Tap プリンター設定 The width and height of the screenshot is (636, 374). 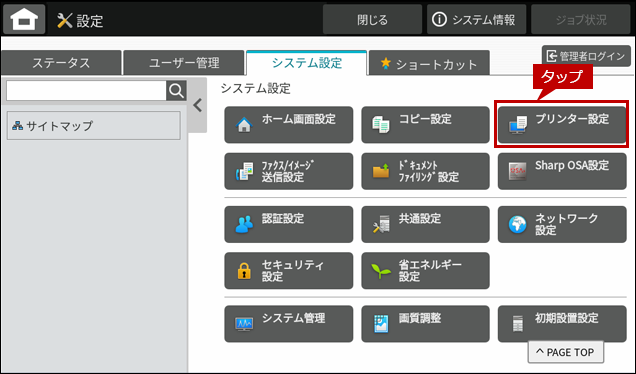562,125
